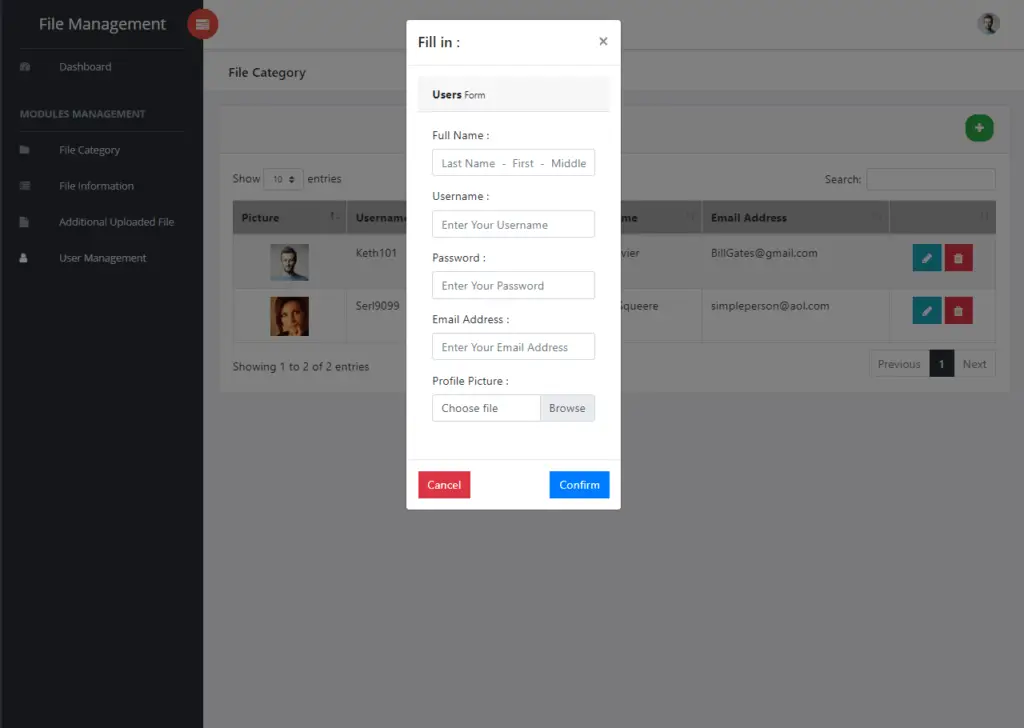Click the File Information list icon

tap(24, 185)
